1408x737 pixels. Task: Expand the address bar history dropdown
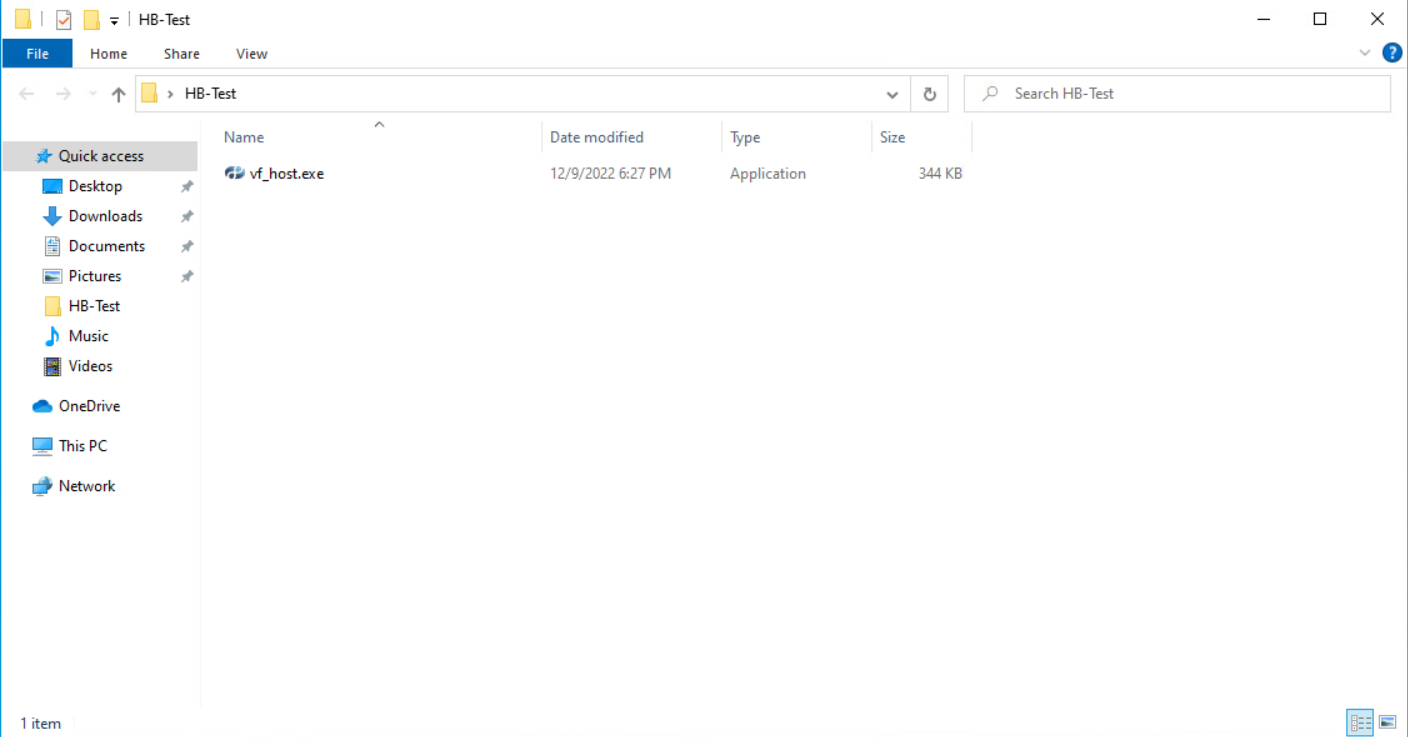point(892,93)
